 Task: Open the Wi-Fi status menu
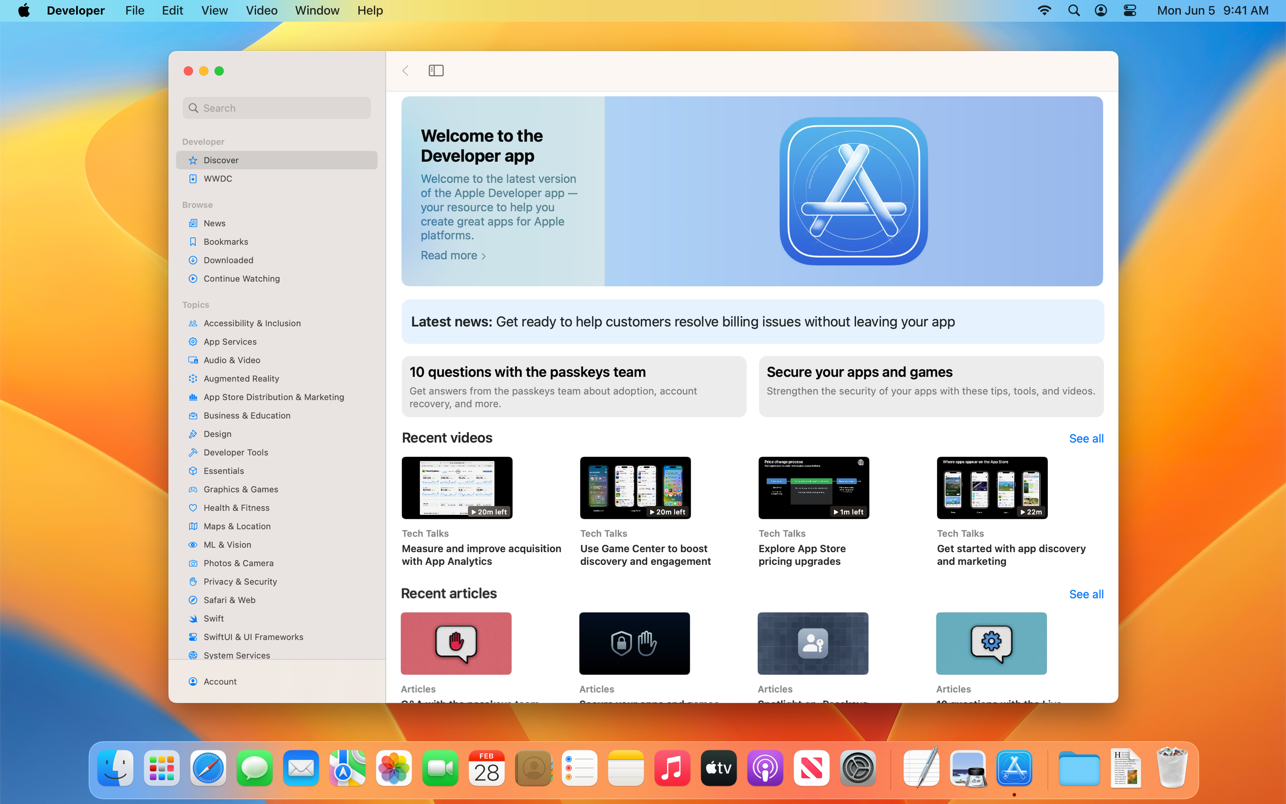[x=1044, y=10]
